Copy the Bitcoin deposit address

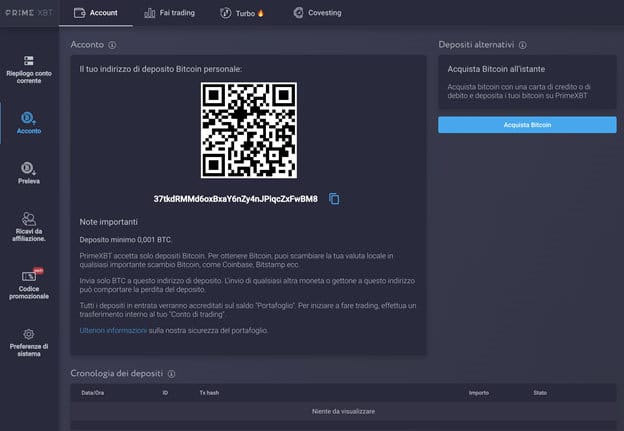(334, 199)
